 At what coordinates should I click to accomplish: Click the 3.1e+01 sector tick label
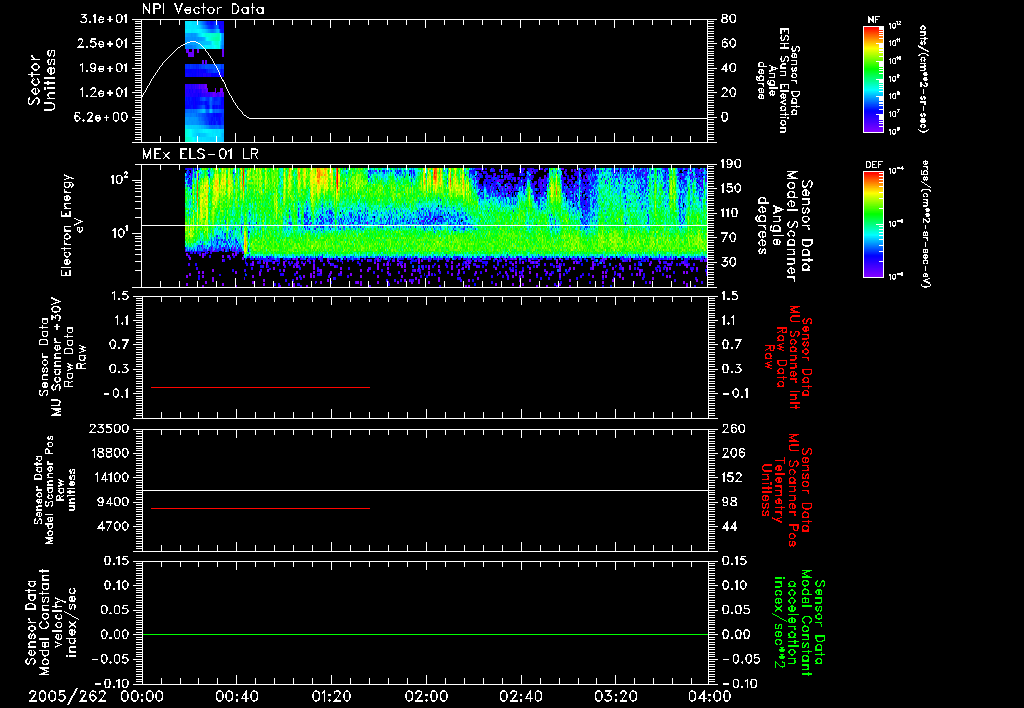tap(104, 19)
